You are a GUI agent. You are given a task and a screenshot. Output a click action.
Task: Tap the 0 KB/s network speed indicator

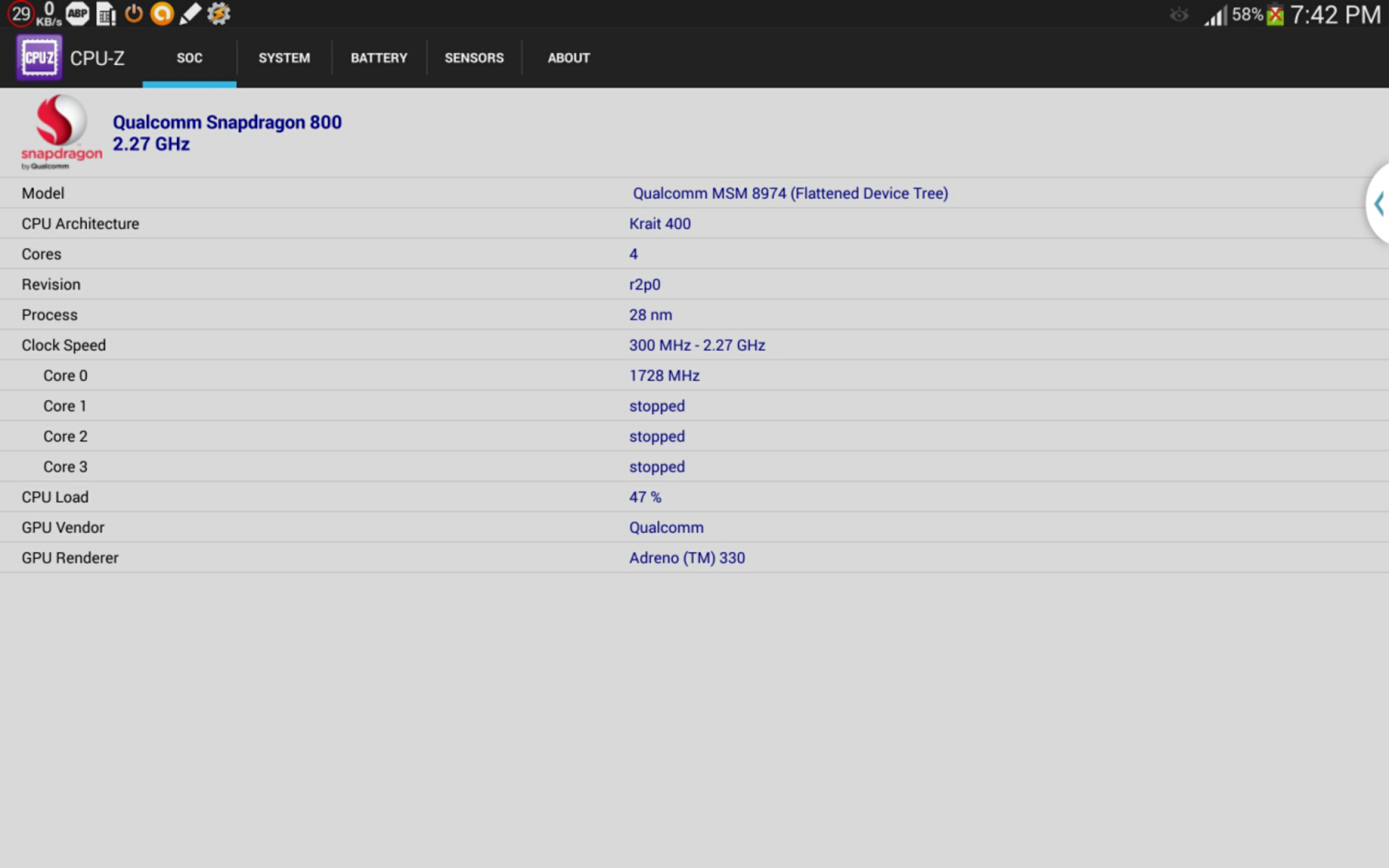pyautogui.click(x=49, y=14)
